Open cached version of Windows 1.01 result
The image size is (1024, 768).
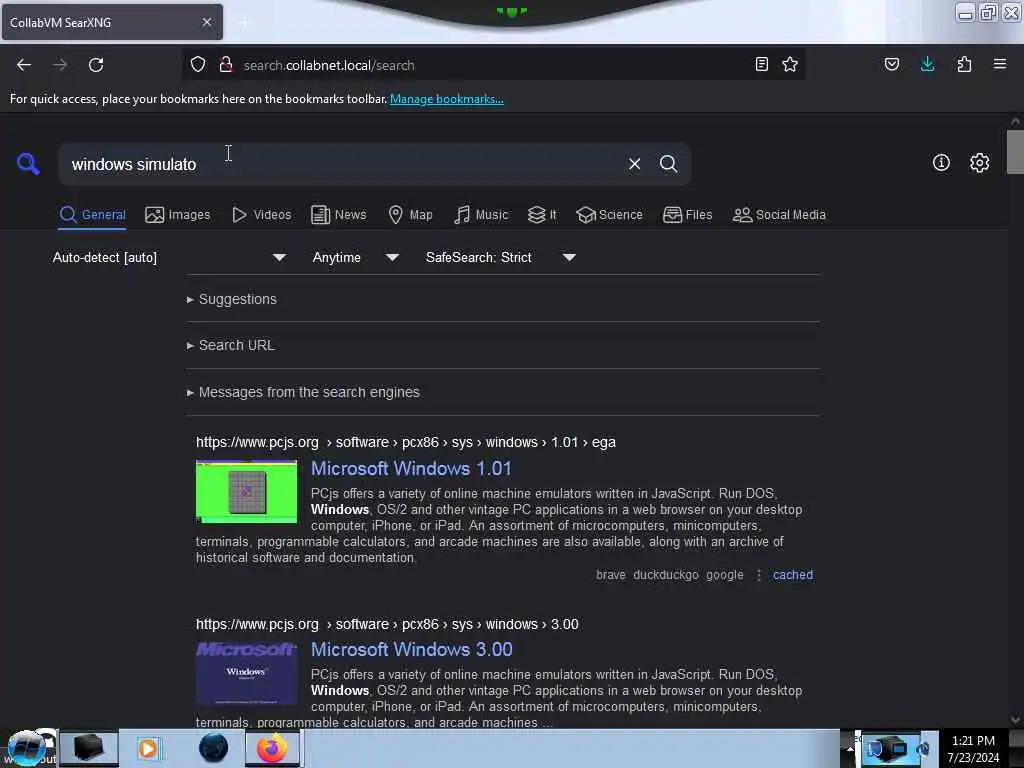[793, 575]
